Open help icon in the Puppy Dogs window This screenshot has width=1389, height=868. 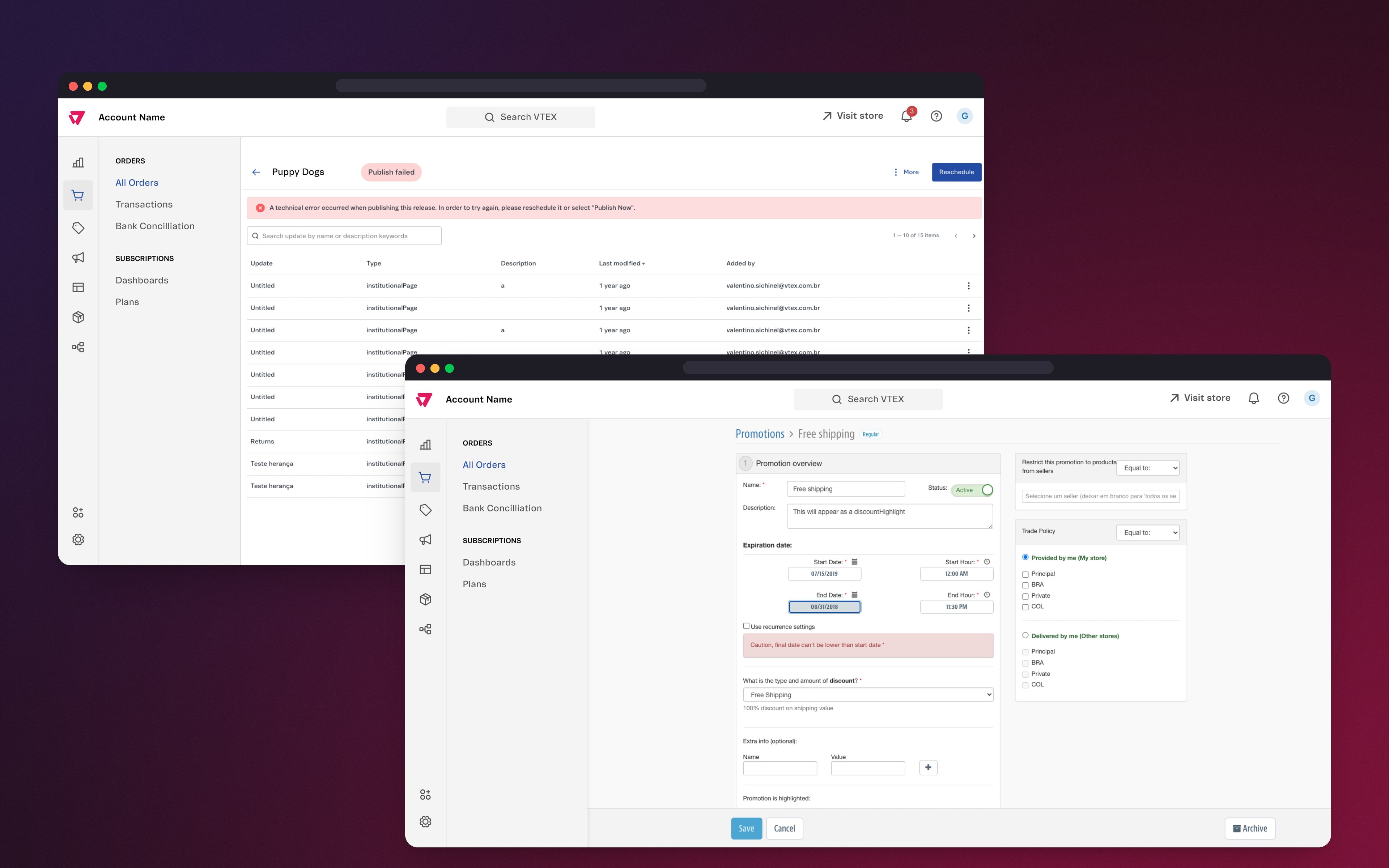pos(936,116)
